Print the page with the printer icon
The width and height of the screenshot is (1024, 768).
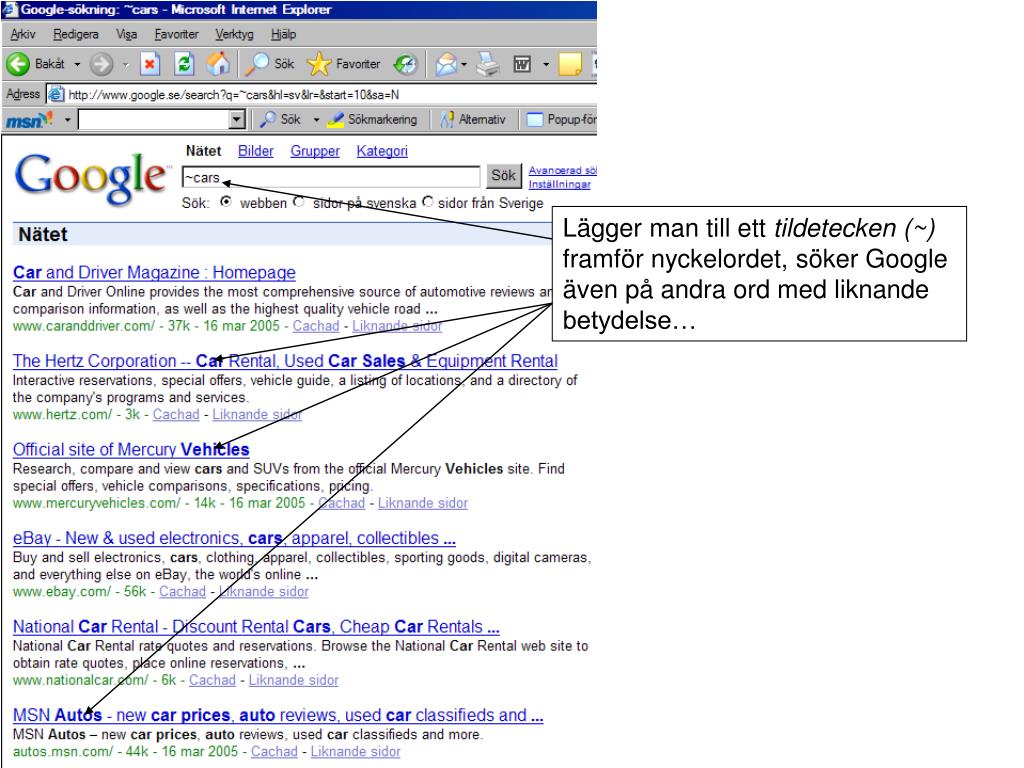pyautogui.click(x=488, y=64)
